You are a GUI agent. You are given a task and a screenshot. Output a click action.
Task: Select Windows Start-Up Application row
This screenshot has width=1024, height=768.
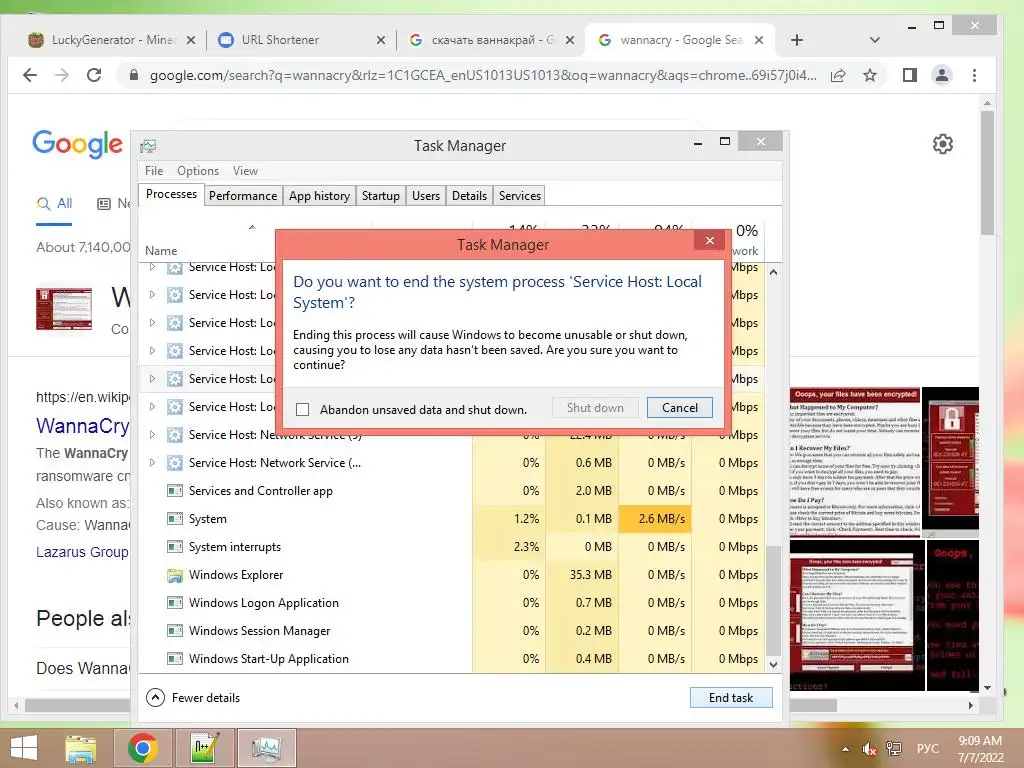(451, 659)
